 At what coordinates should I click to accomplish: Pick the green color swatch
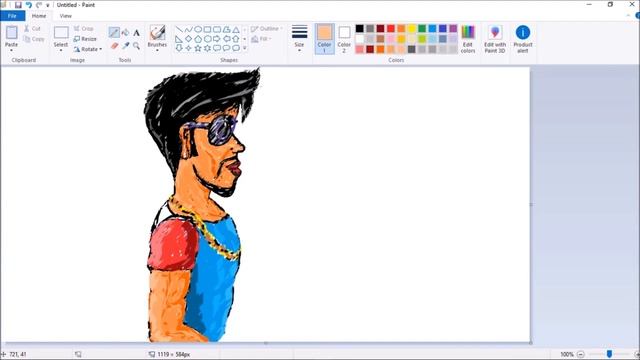[422, 28]
